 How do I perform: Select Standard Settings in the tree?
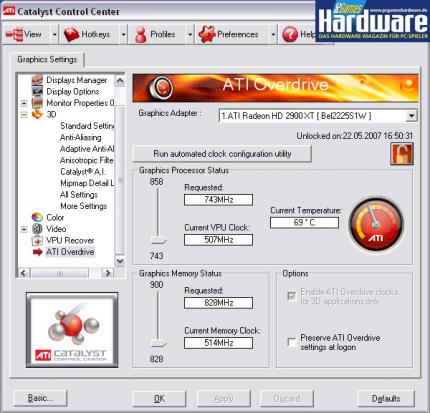pyautogui.click(x=87, y=126)
